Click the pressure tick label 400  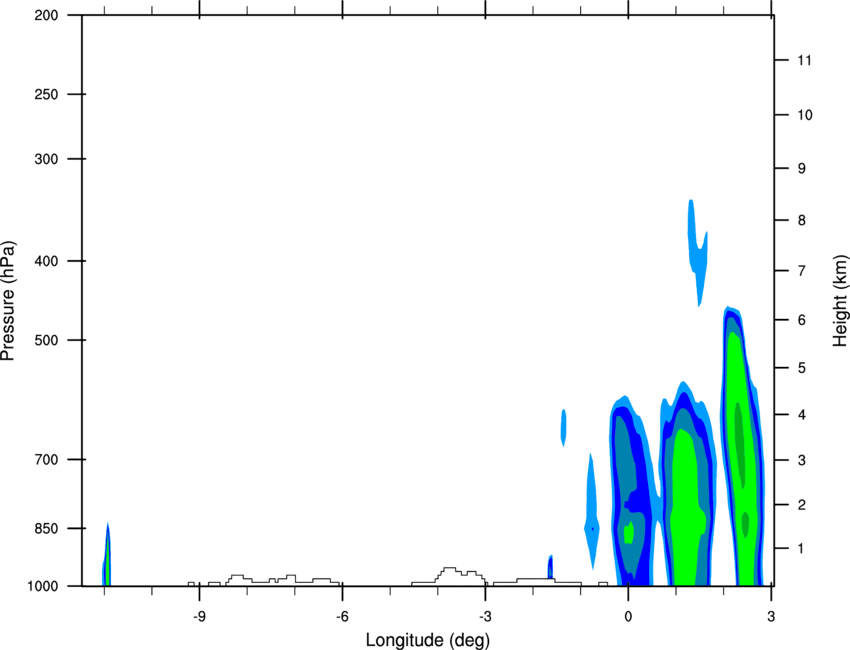[x=46, y=261]
